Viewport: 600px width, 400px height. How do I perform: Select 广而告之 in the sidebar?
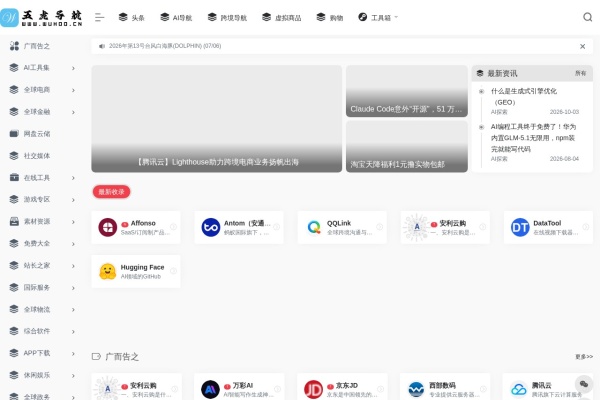(38, 46)
